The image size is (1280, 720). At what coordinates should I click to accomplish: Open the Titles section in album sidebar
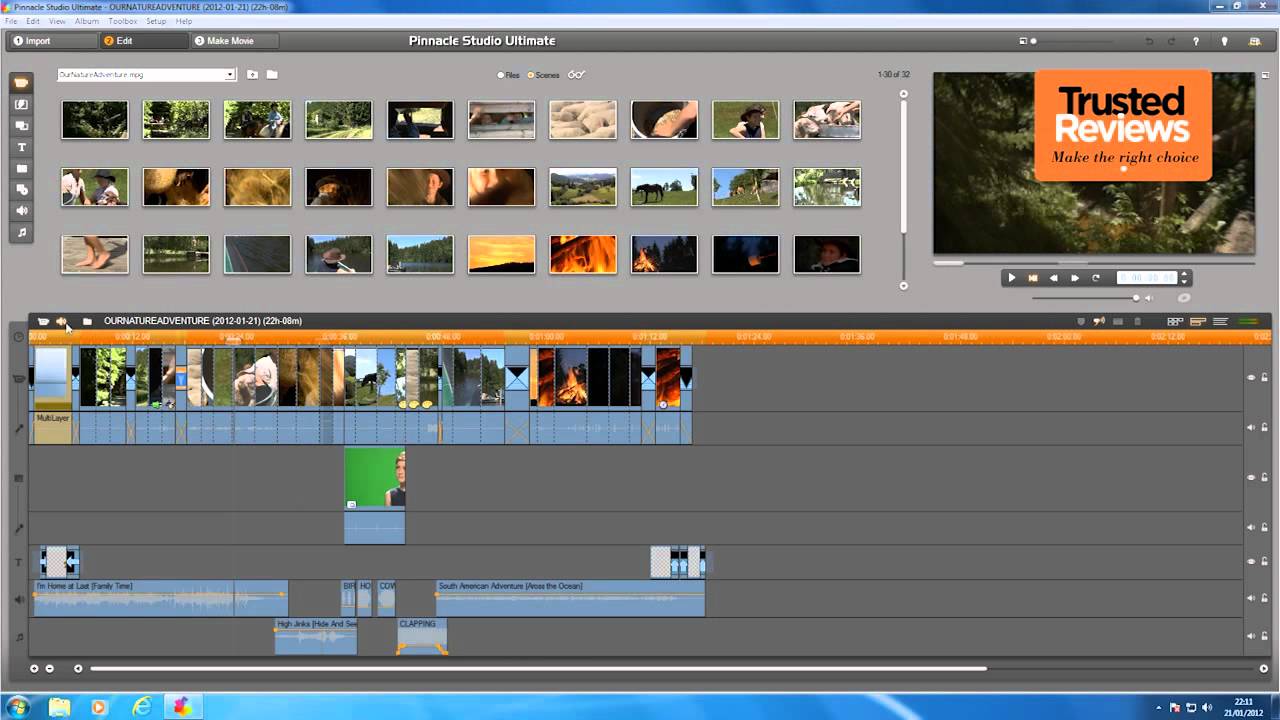coord(21,147)
